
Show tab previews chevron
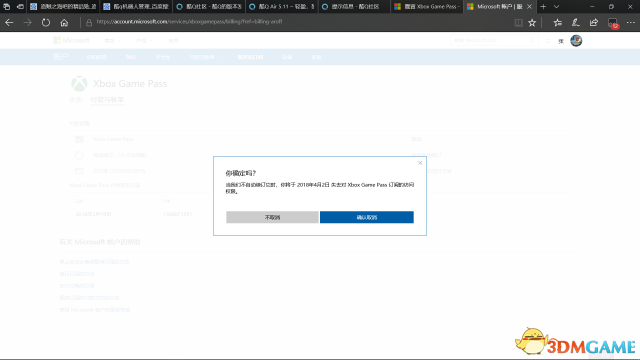(x=556, y=7)
